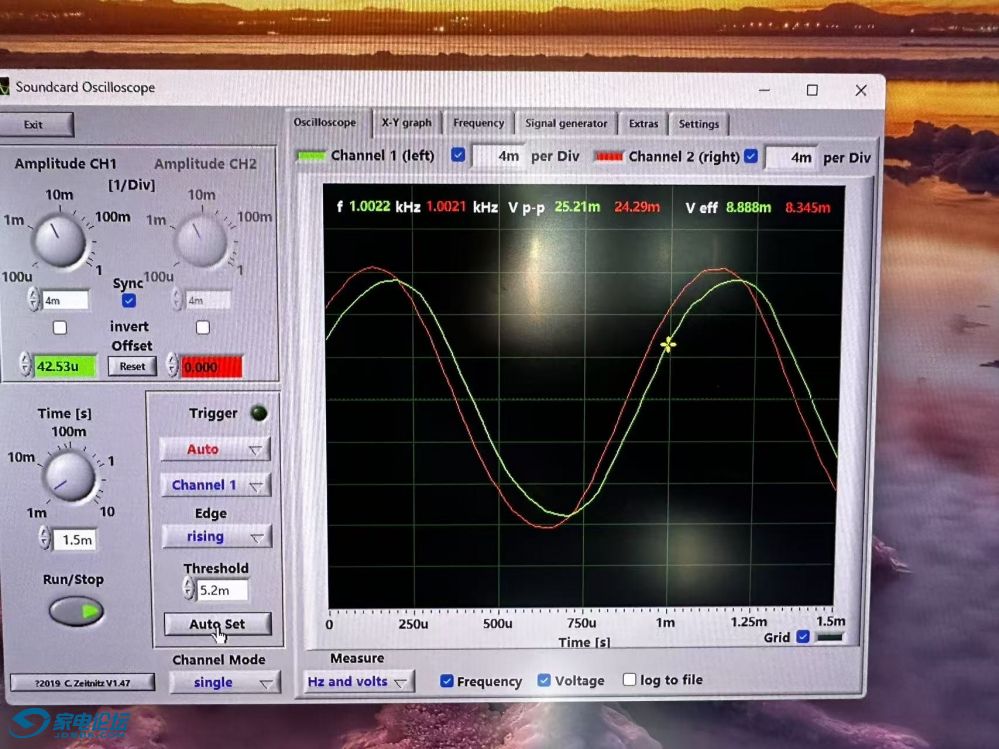Click the Time base knob

tap(68, 475)
